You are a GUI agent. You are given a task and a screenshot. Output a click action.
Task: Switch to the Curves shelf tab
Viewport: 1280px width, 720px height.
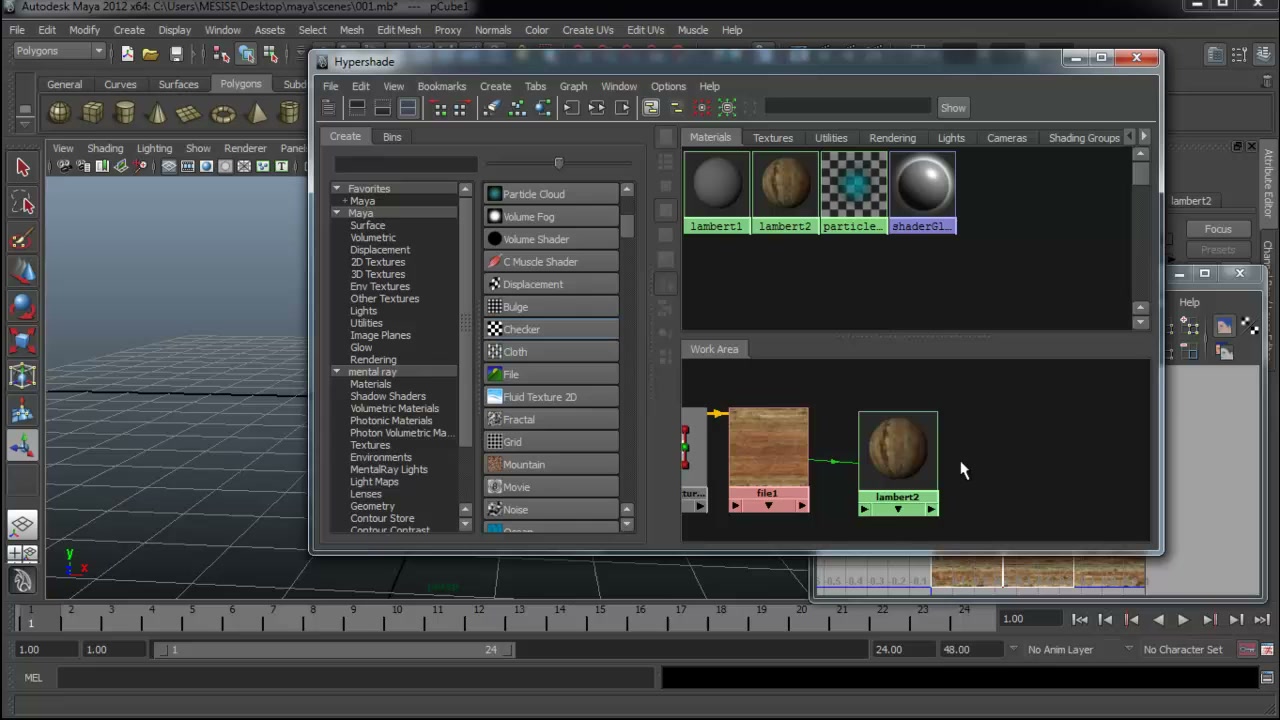[120, 84]
